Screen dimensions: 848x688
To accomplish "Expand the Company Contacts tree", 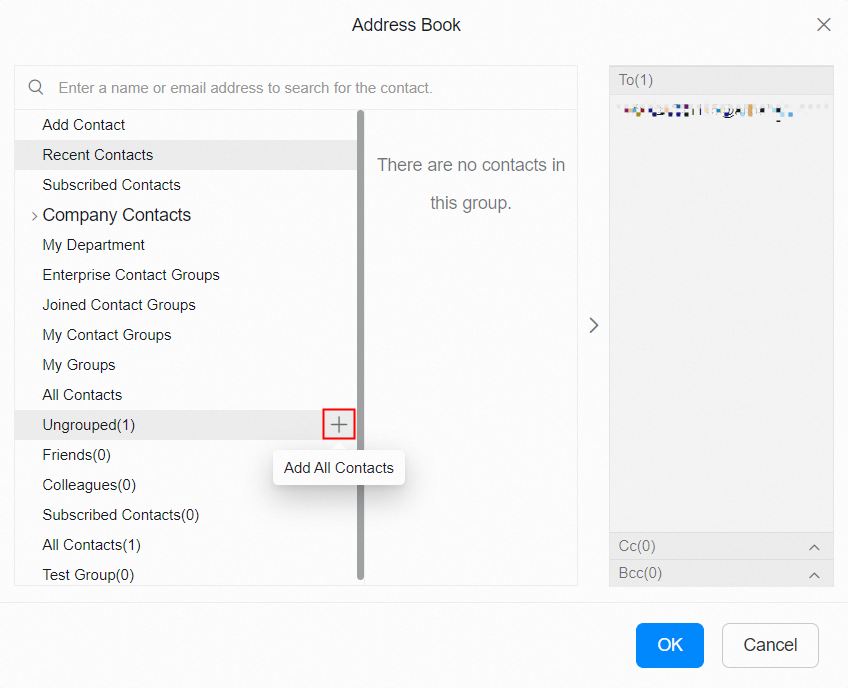I will tap(35, 216).
